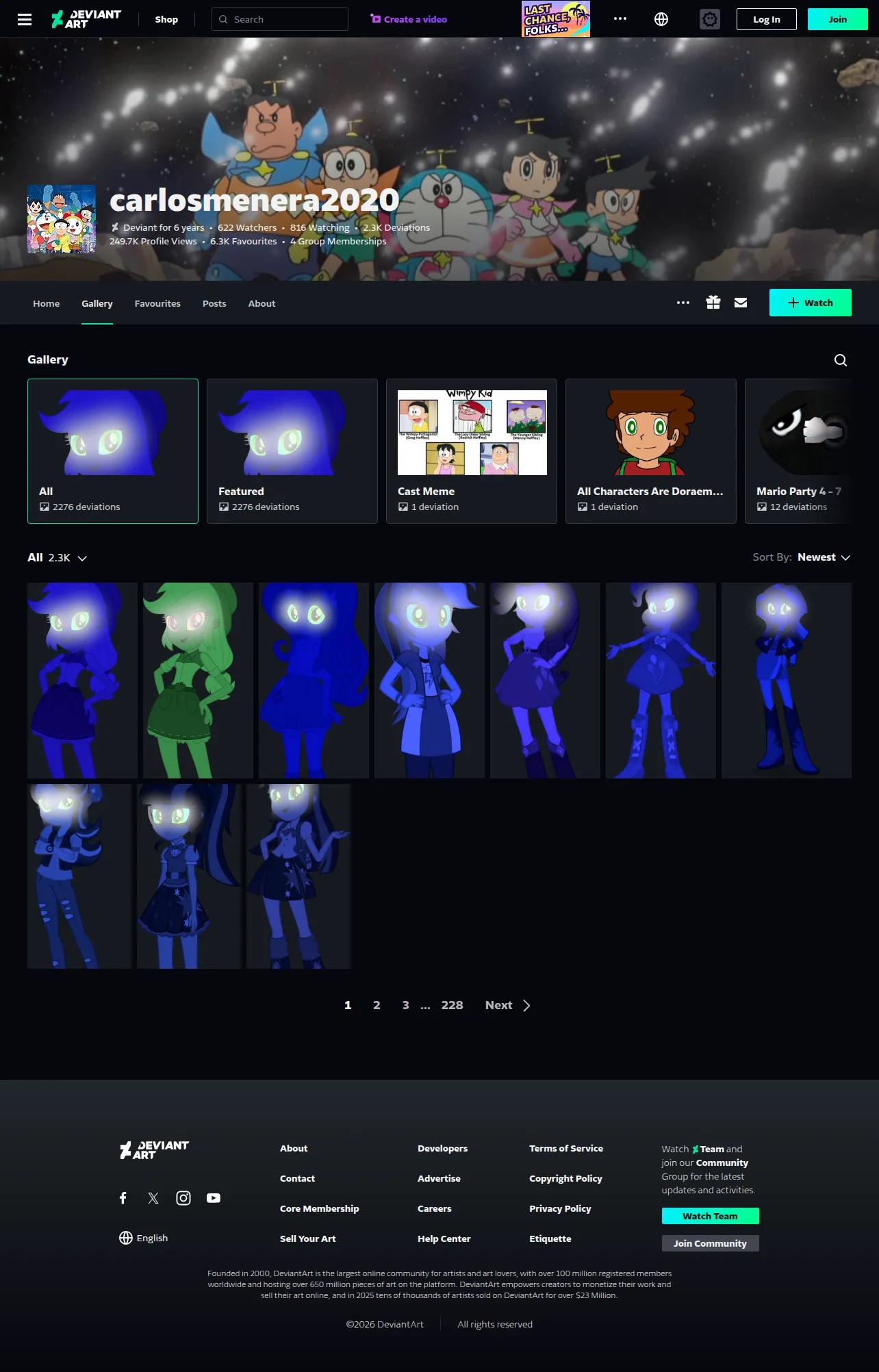Screen dimensions: 879x1372
Task: Open the Cast Meme folder card
Action: 472,451
